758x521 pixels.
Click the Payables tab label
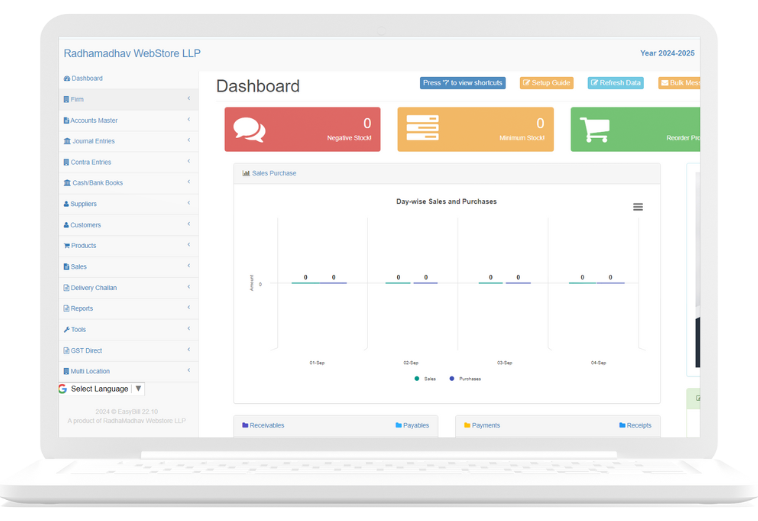(416, 425)
